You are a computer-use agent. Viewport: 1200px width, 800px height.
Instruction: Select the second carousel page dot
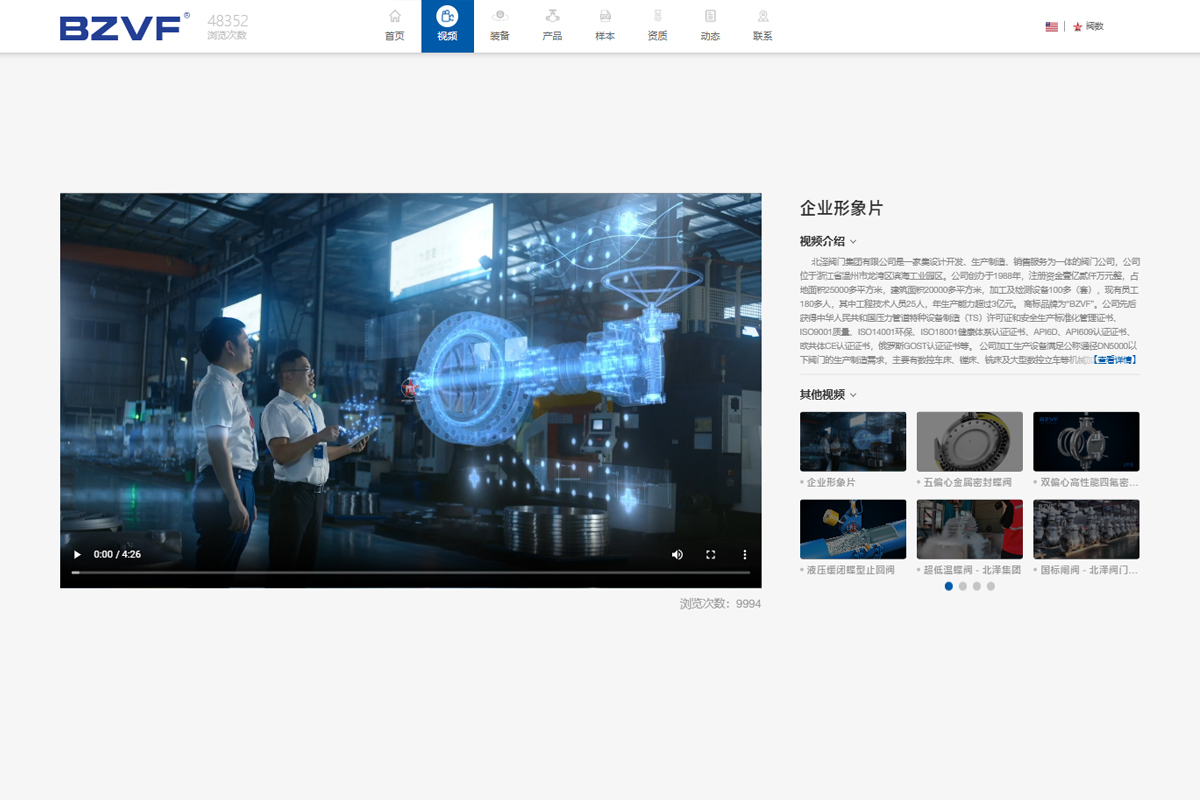click(963, 586)
